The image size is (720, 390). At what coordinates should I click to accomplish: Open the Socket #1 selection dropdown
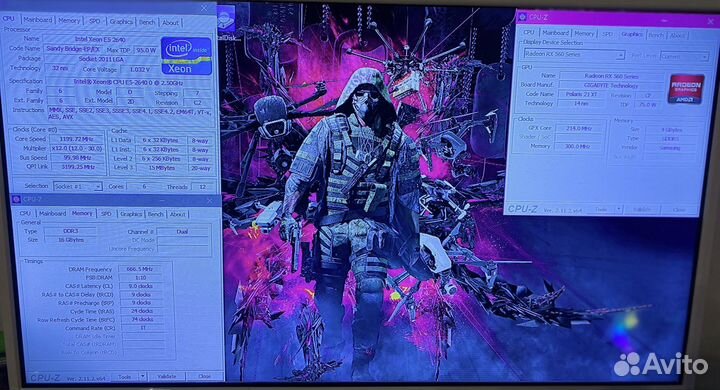tap(78, 187)
